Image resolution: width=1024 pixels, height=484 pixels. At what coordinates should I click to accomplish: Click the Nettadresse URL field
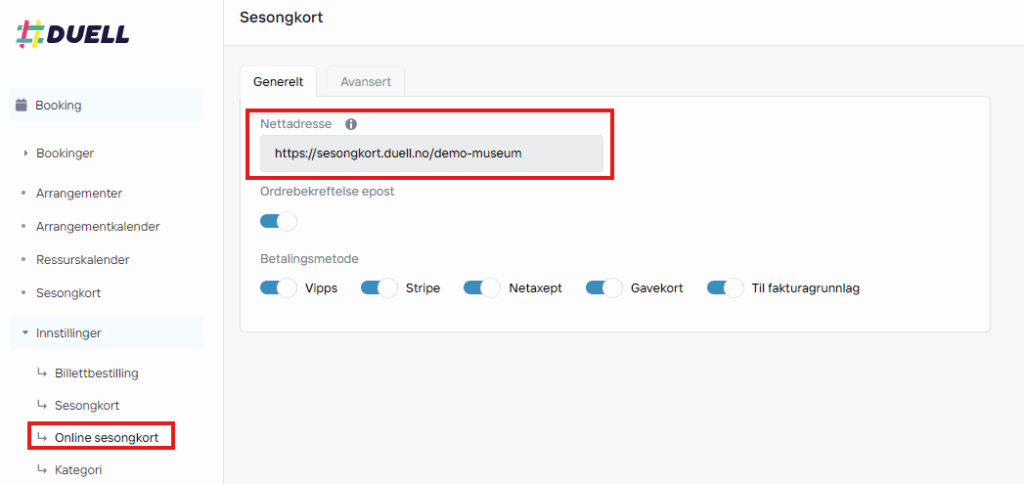click(432, 153)
